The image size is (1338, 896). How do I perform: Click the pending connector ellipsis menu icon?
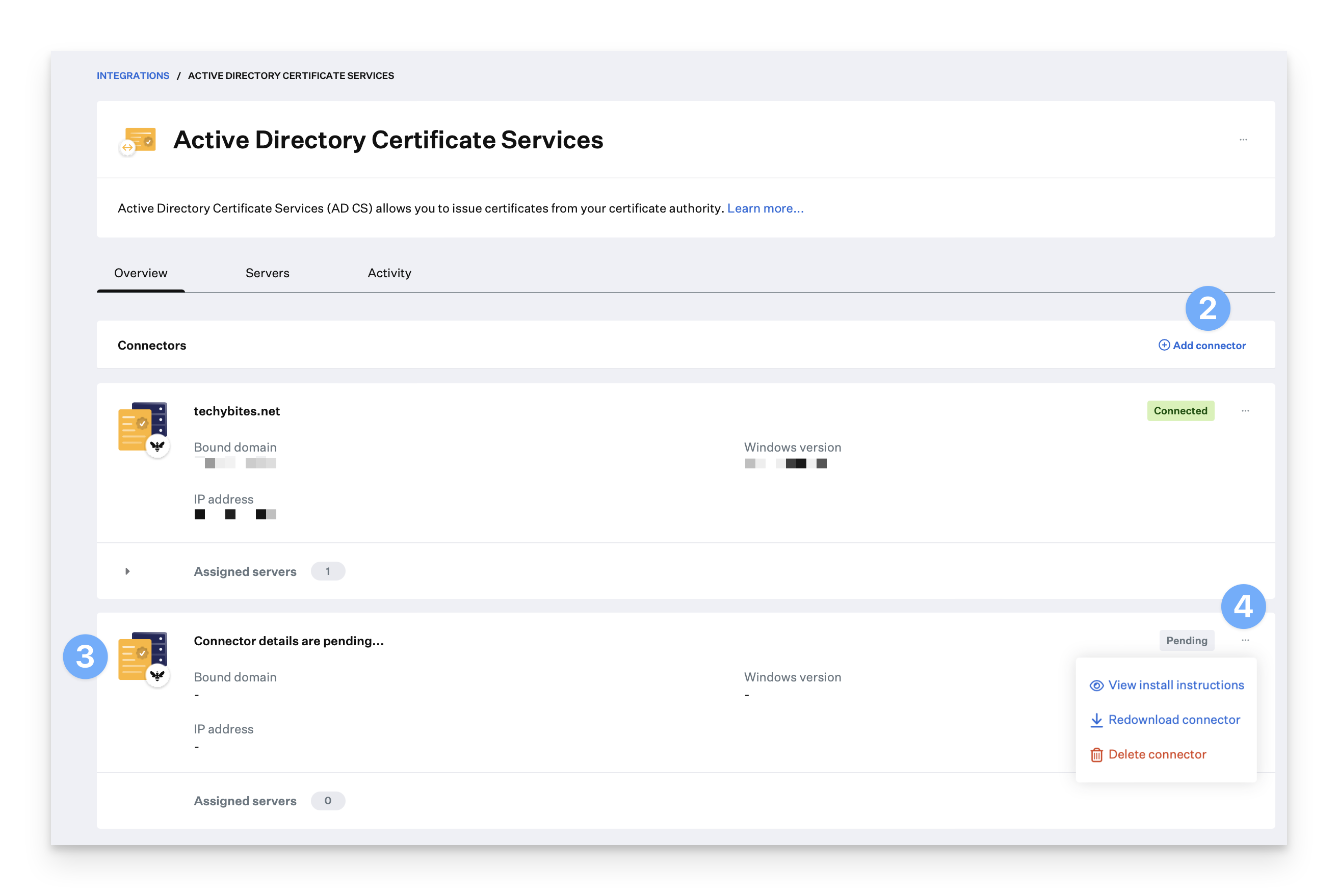(1245, 641)
